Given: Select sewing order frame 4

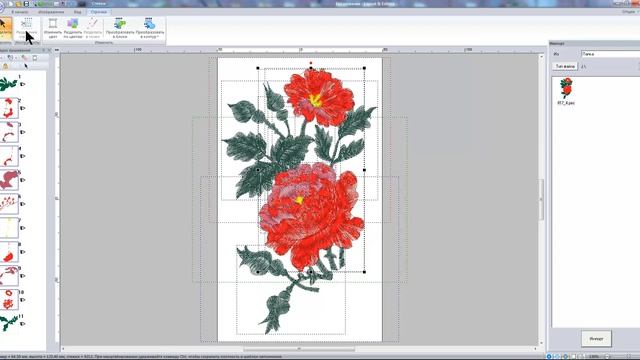Looking at the screenshot, I should coord(9,156).
